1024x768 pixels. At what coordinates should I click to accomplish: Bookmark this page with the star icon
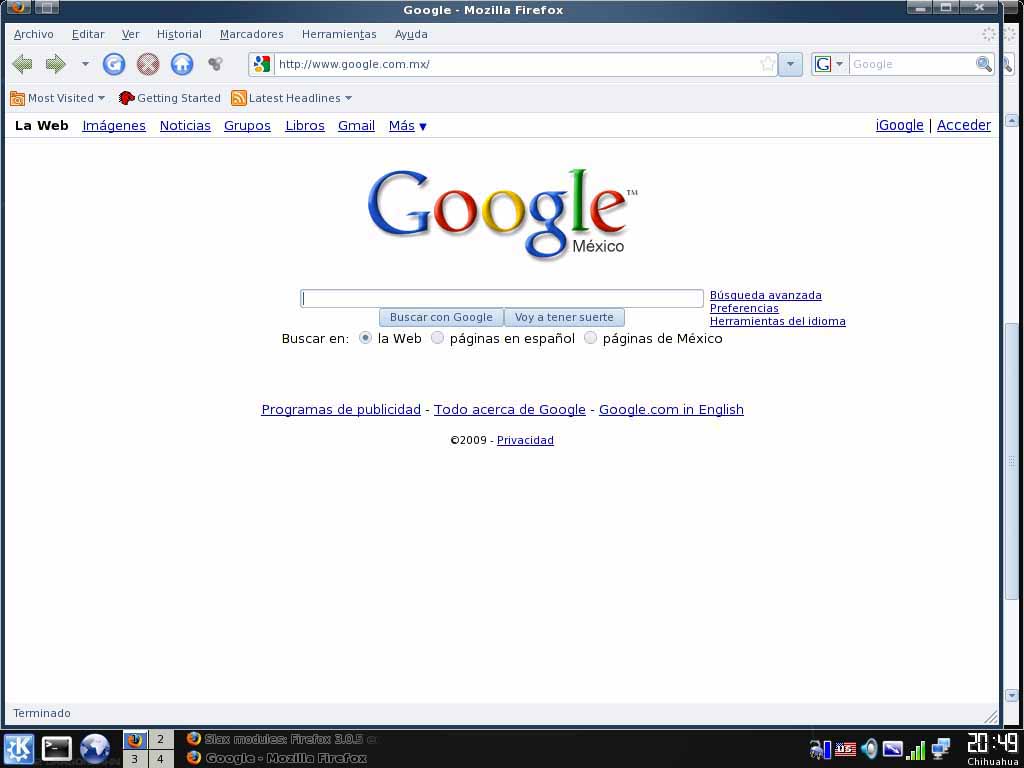tap(767, 64)
